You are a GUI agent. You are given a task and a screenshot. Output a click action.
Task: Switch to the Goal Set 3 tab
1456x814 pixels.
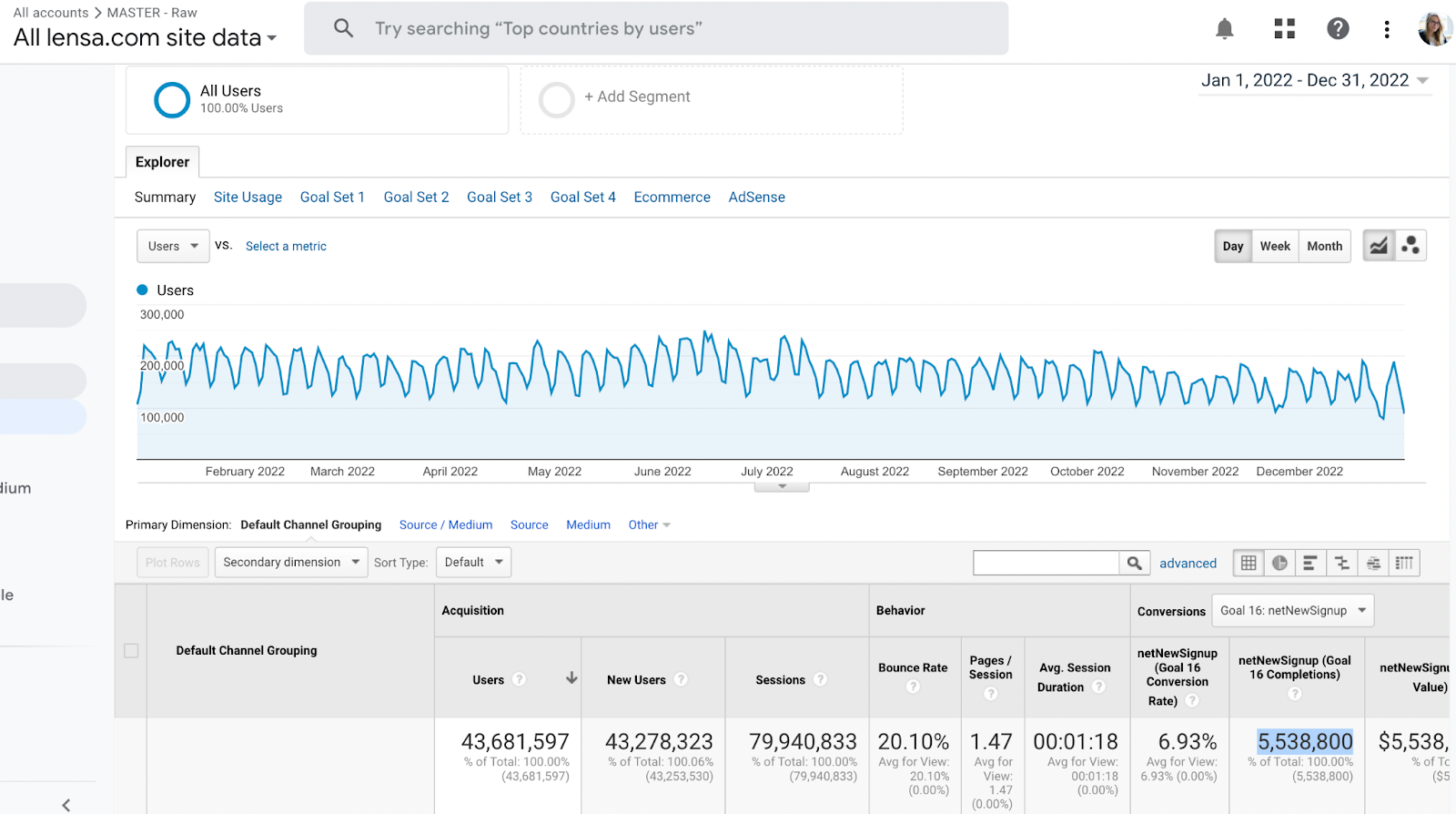(x=500, y=197)
